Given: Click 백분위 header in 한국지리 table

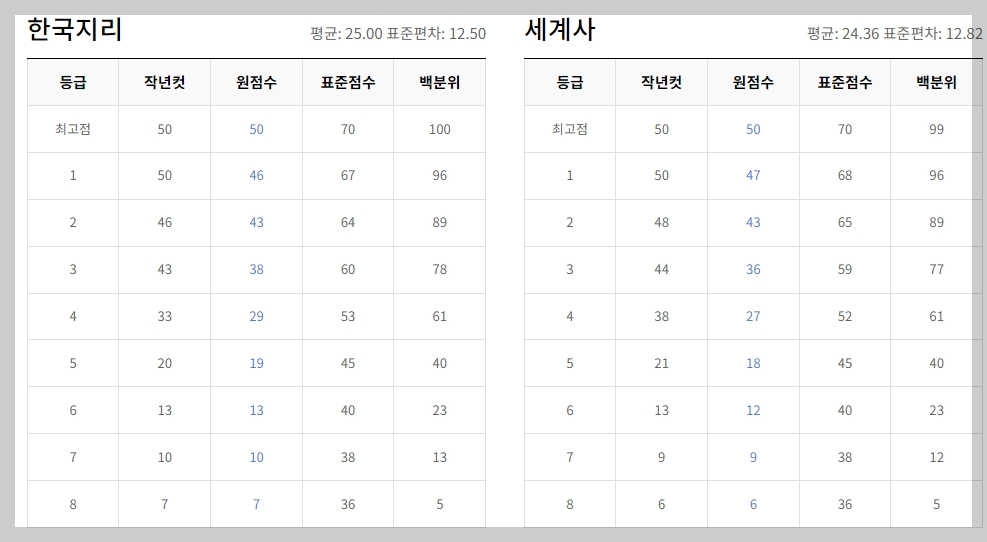Looking at the screenshot, I should (x=439, y=82).
